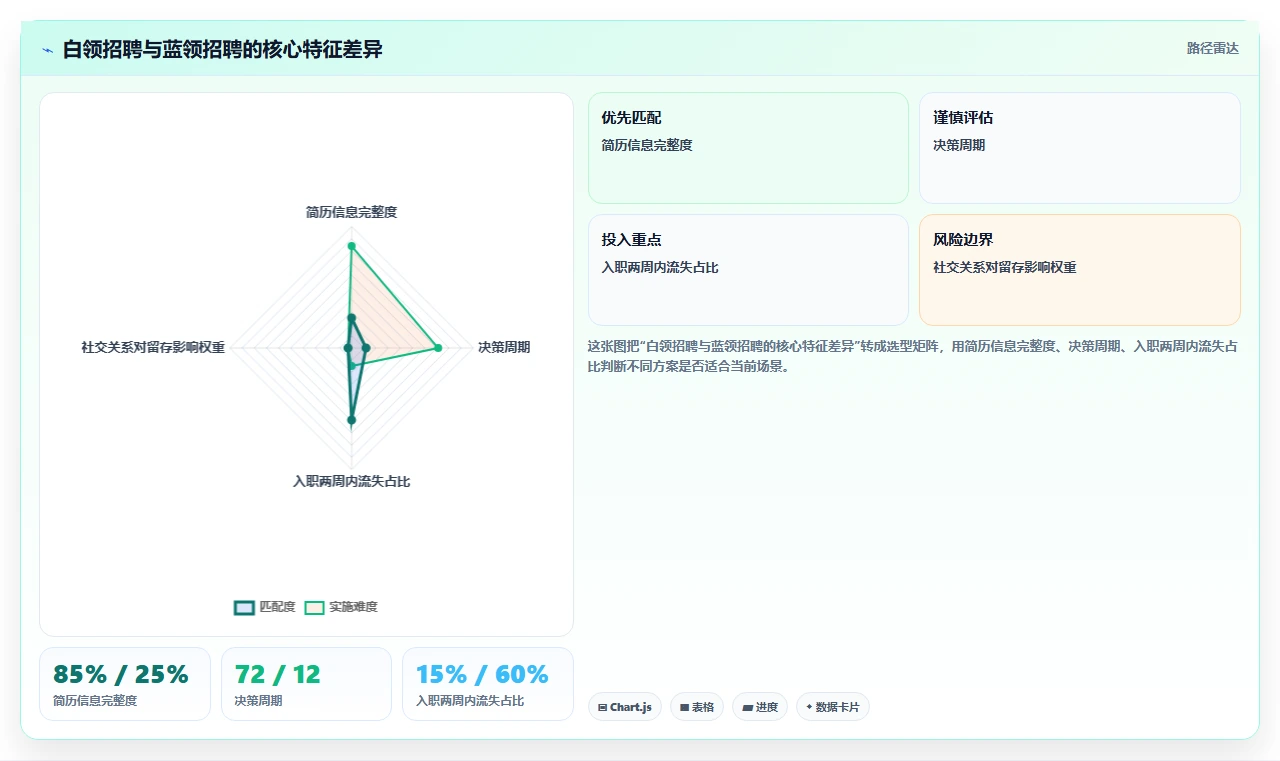The height and width of the screenshot is (761, 1280).
Task: Select the 15% / 60% stat card
Action: (x=488, y=684)
